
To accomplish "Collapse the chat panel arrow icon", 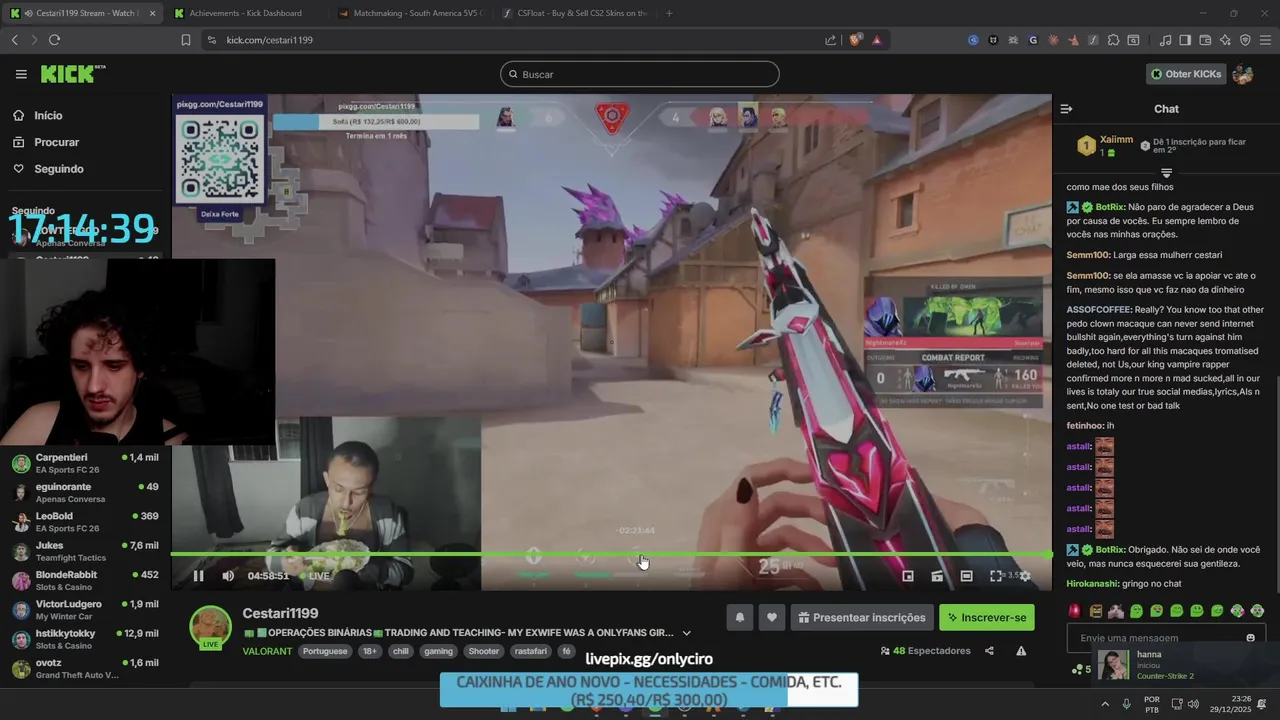I will (1066, 109).
